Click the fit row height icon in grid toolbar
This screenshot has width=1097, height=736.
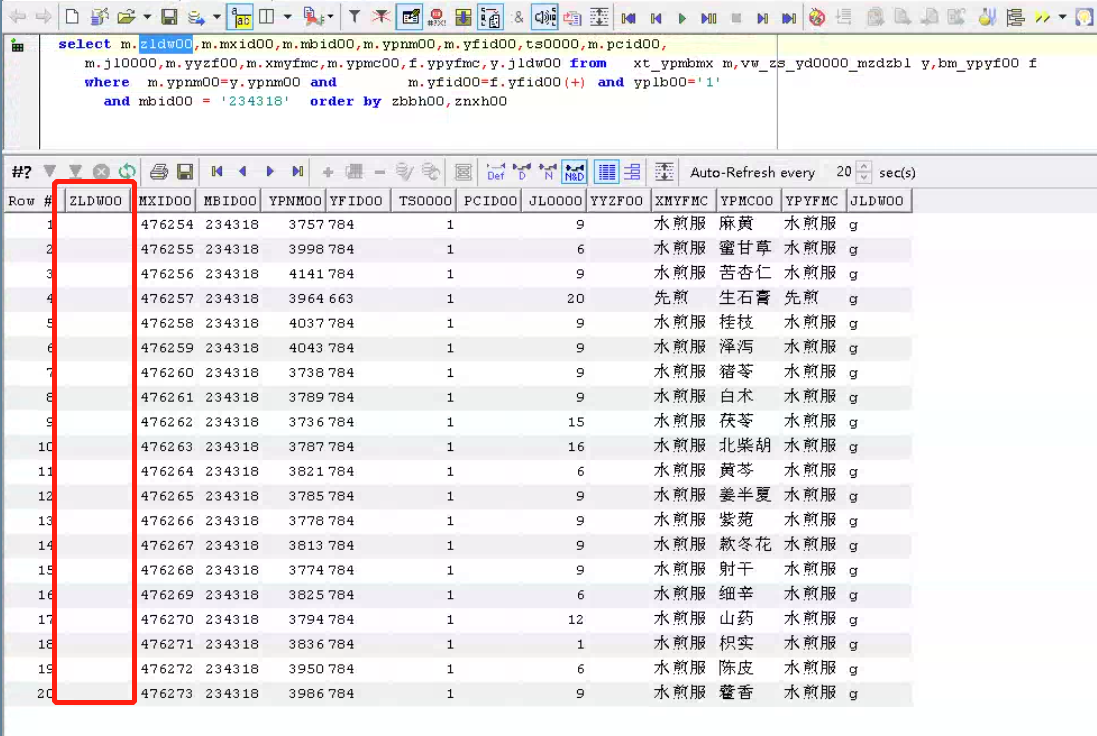[x=664, y=171]
